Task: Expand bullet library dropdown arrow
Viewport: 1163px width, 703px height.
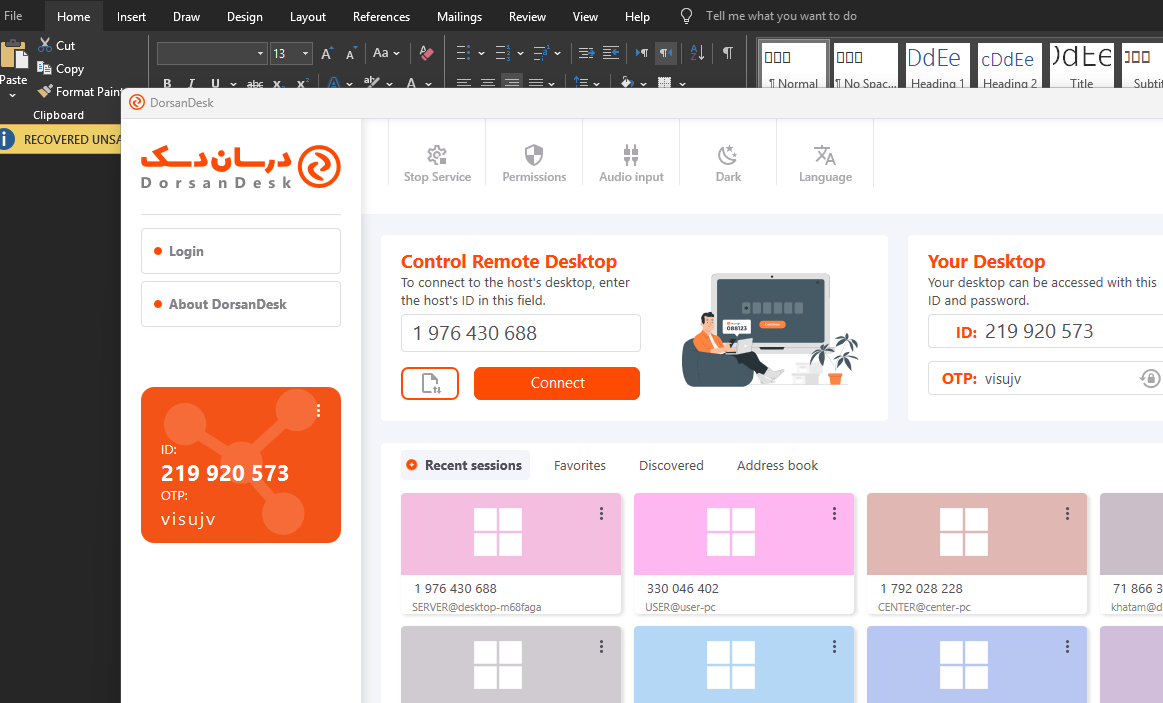Action: [481, 53]
